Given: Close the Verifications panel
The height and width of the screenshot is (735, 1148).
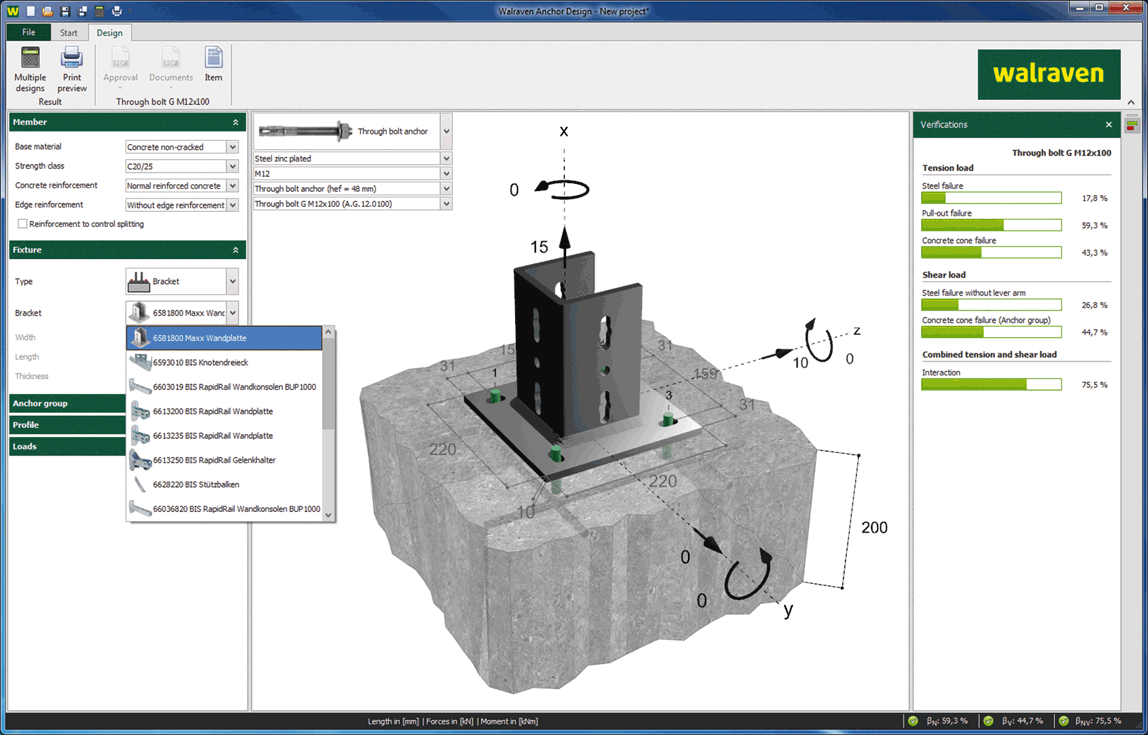Looking at the screenshot, I should point(1108,125).
